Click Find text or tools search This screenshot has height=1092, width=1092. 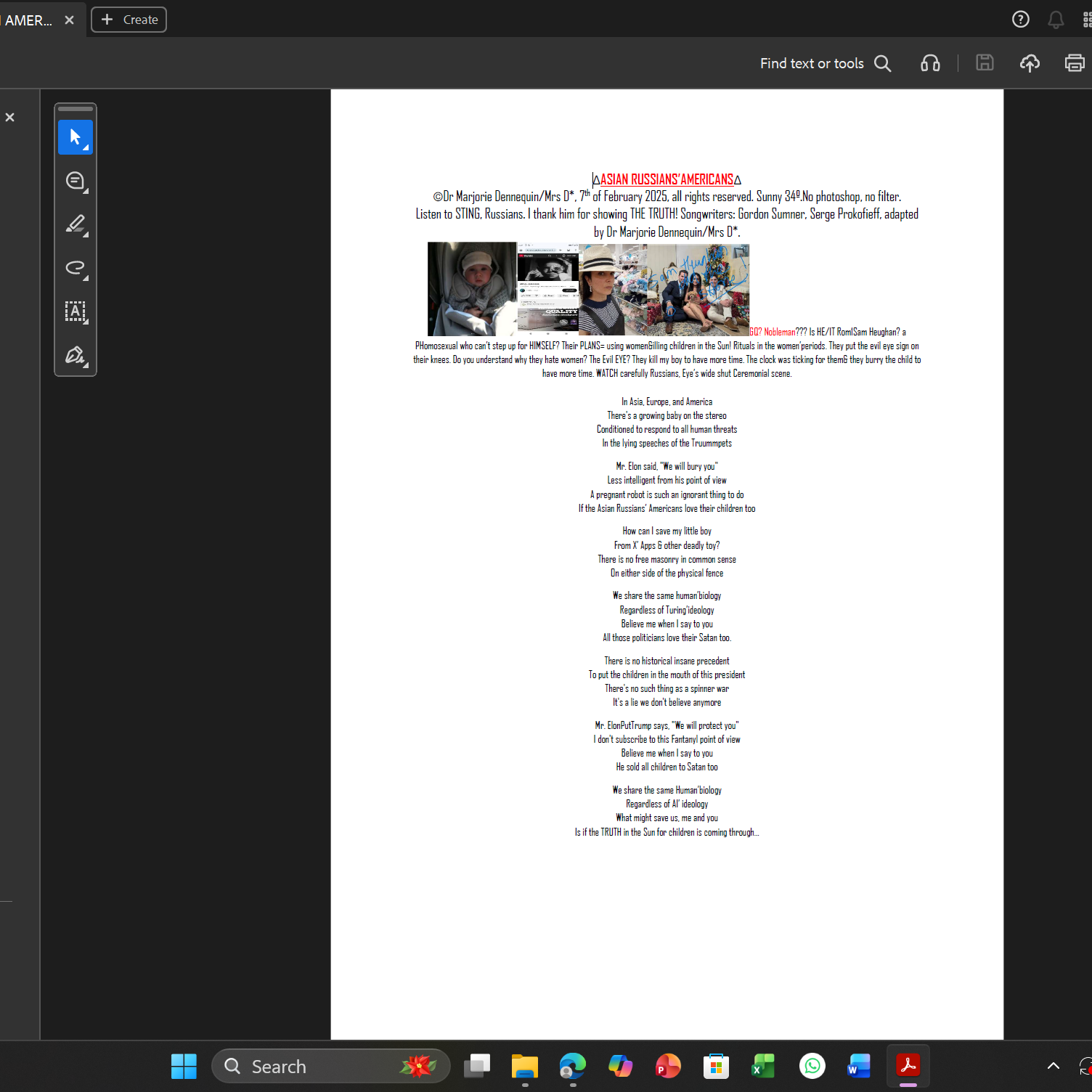point(826,63)
